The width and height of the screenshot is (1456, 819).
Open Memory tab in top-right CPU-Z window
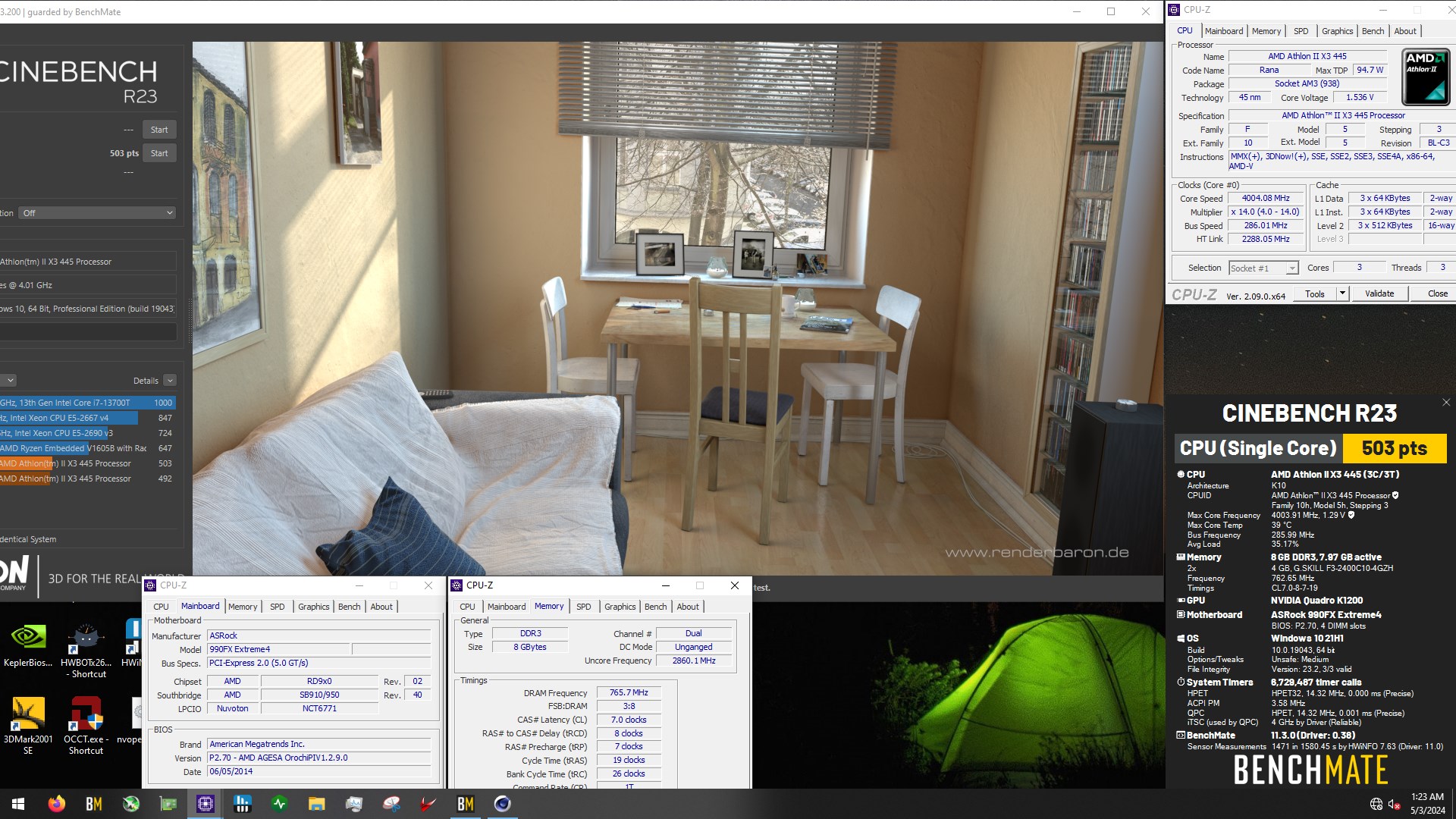[1266, 31]
